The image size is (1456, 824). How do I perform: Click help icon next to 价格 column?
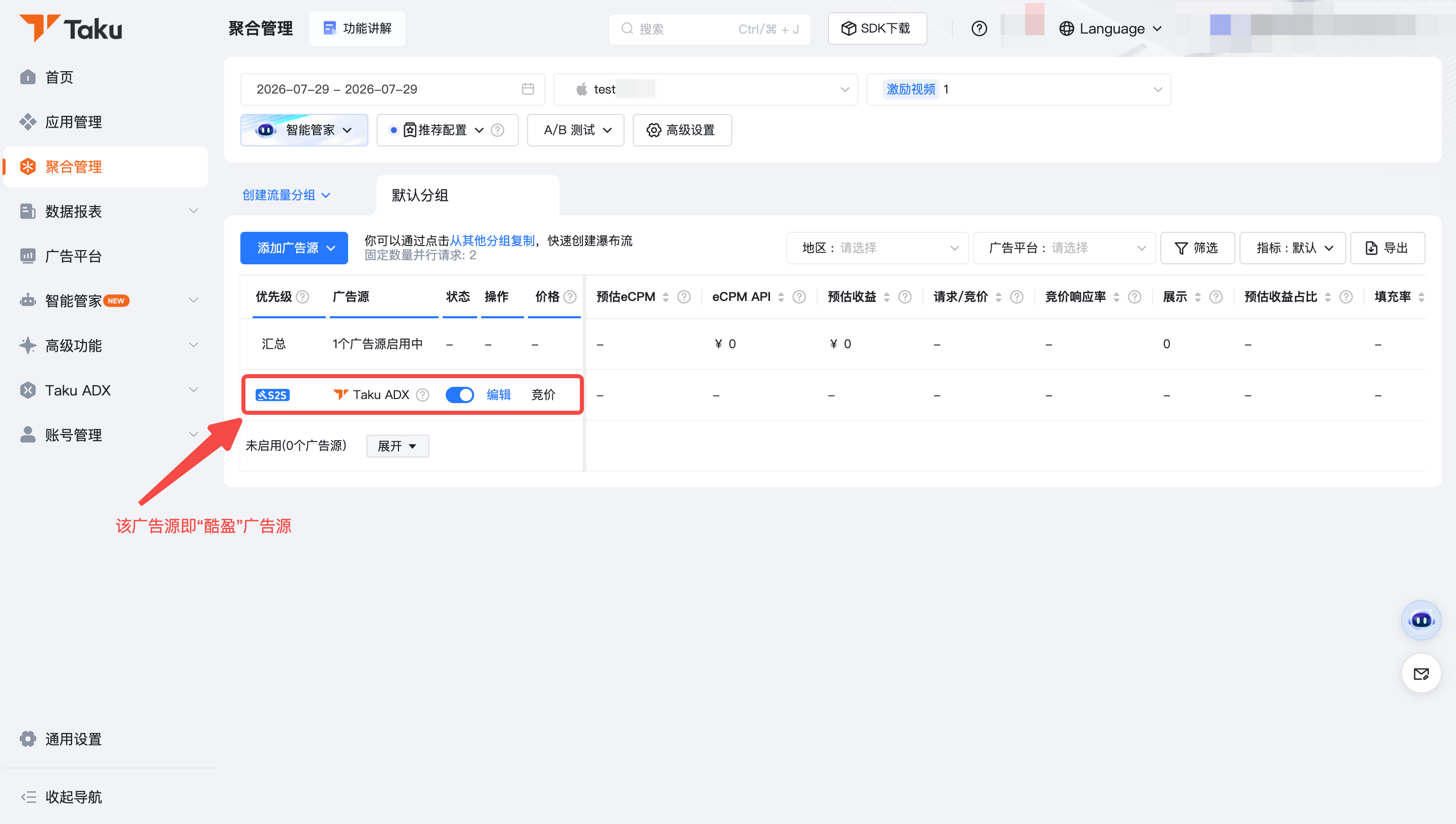click(x=570, y=296)
